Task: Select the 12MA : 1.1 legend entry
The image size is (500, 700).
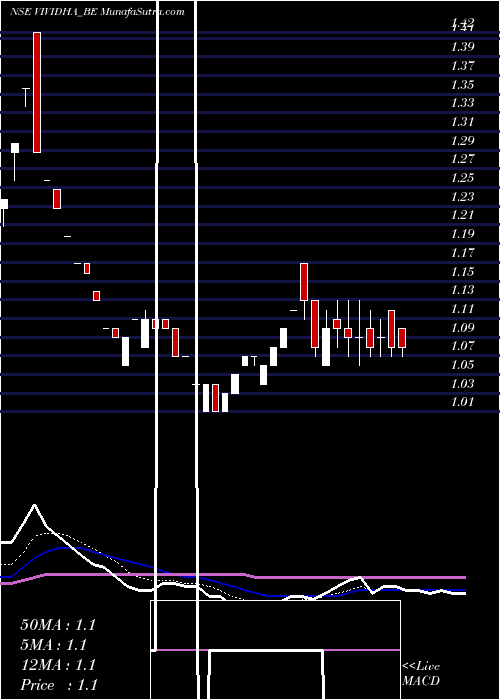Action: pos(58,665)
